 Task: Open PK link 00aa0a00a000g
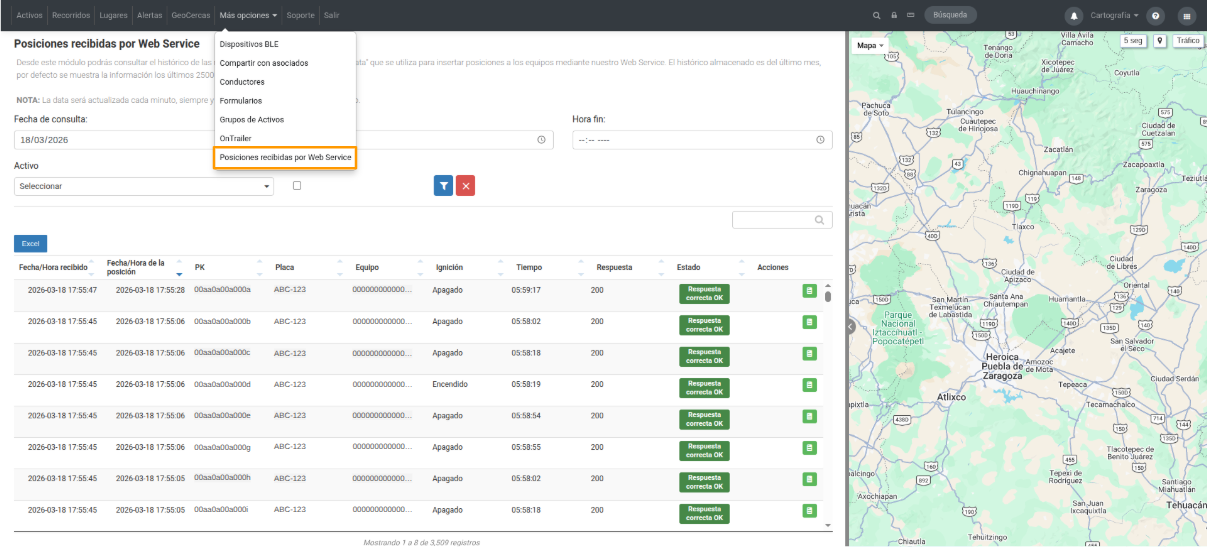(x=222, y=447)
